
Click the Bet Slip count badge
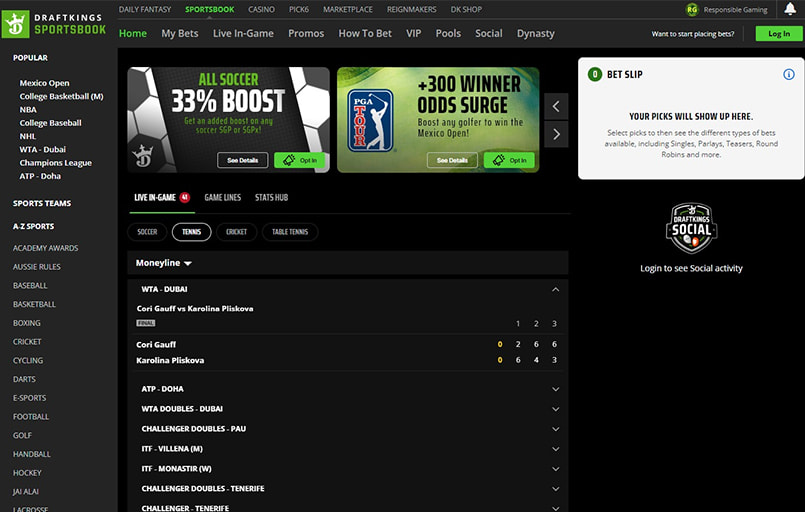[595, 74]
